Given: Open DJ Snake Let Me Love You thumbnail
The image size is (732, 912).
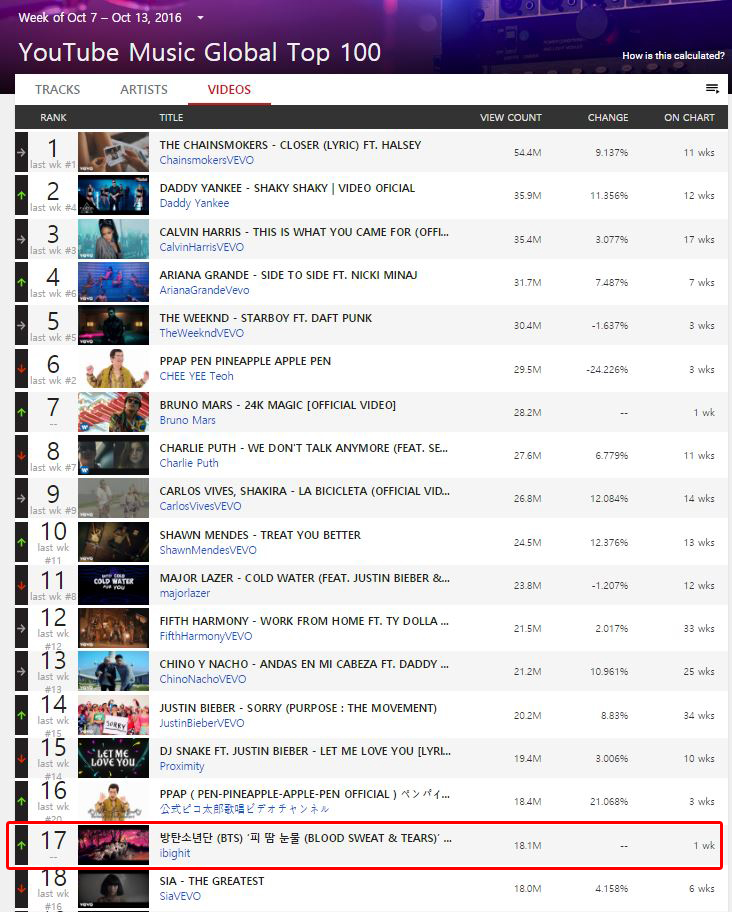Looking at the screenshot, I should pyautogui.click(x=113, y=758).
